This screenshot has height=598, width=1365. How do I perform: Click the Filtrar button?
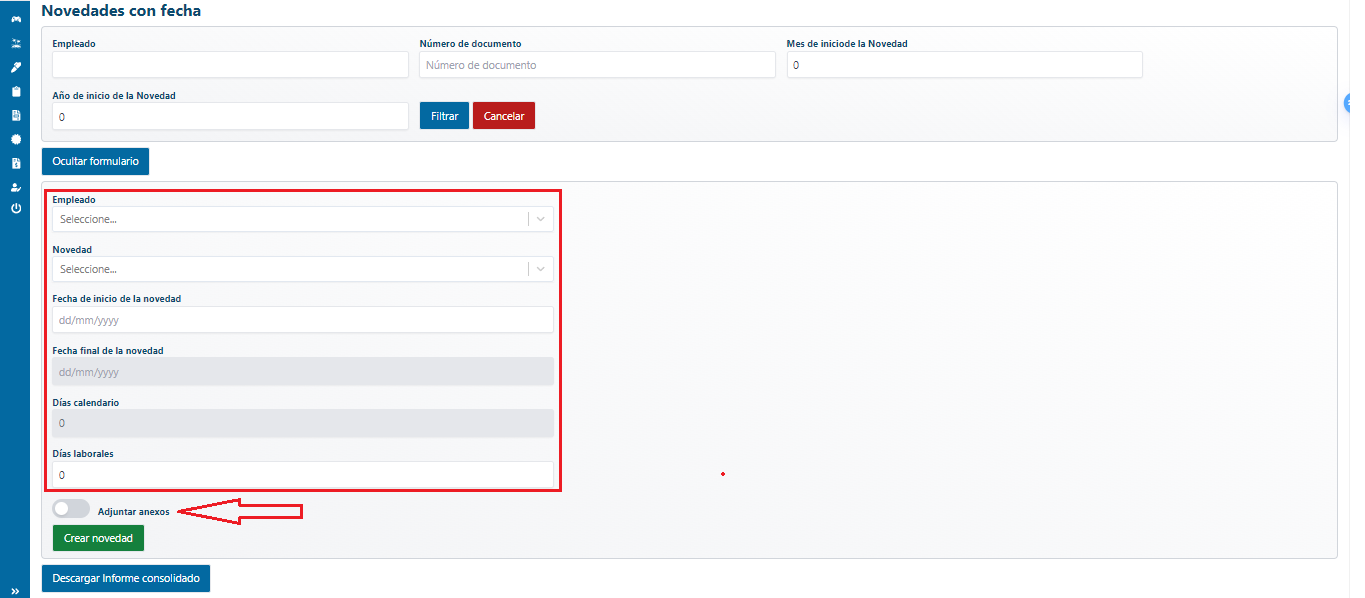[x=444, y=116]
